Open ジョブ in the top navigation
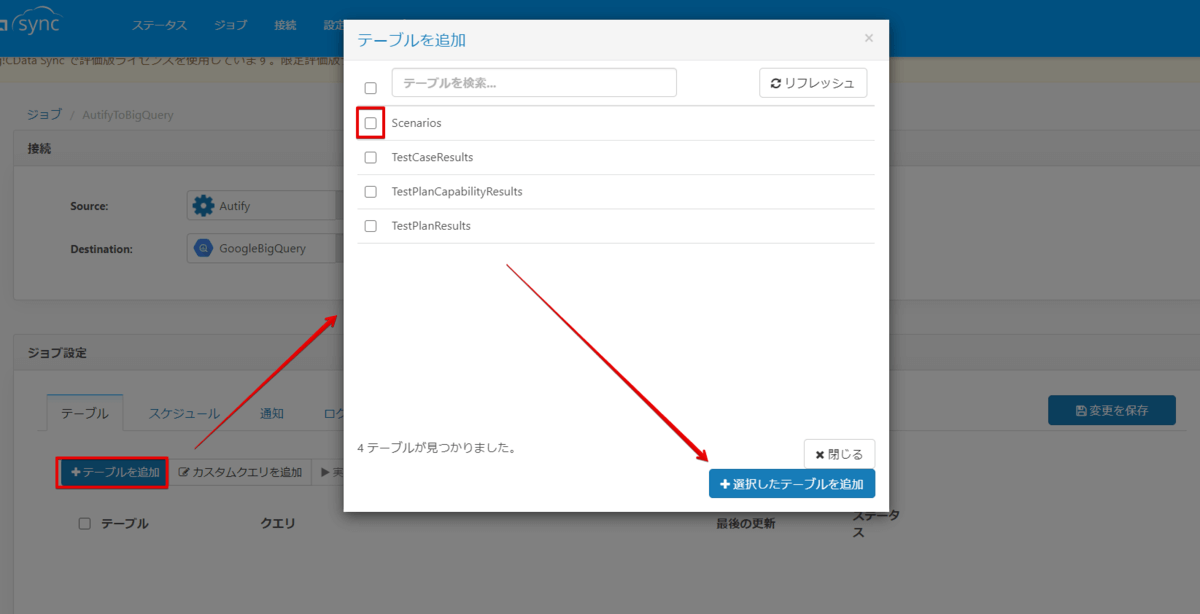1200x614 pixels. pos(231,25)
